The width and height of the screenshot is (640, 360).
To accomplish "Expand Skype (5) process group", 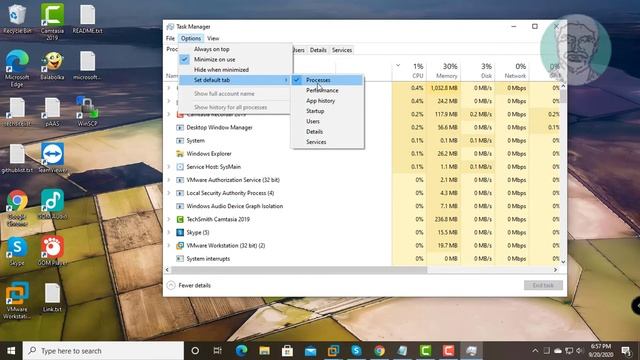I will tap(169, 232).
